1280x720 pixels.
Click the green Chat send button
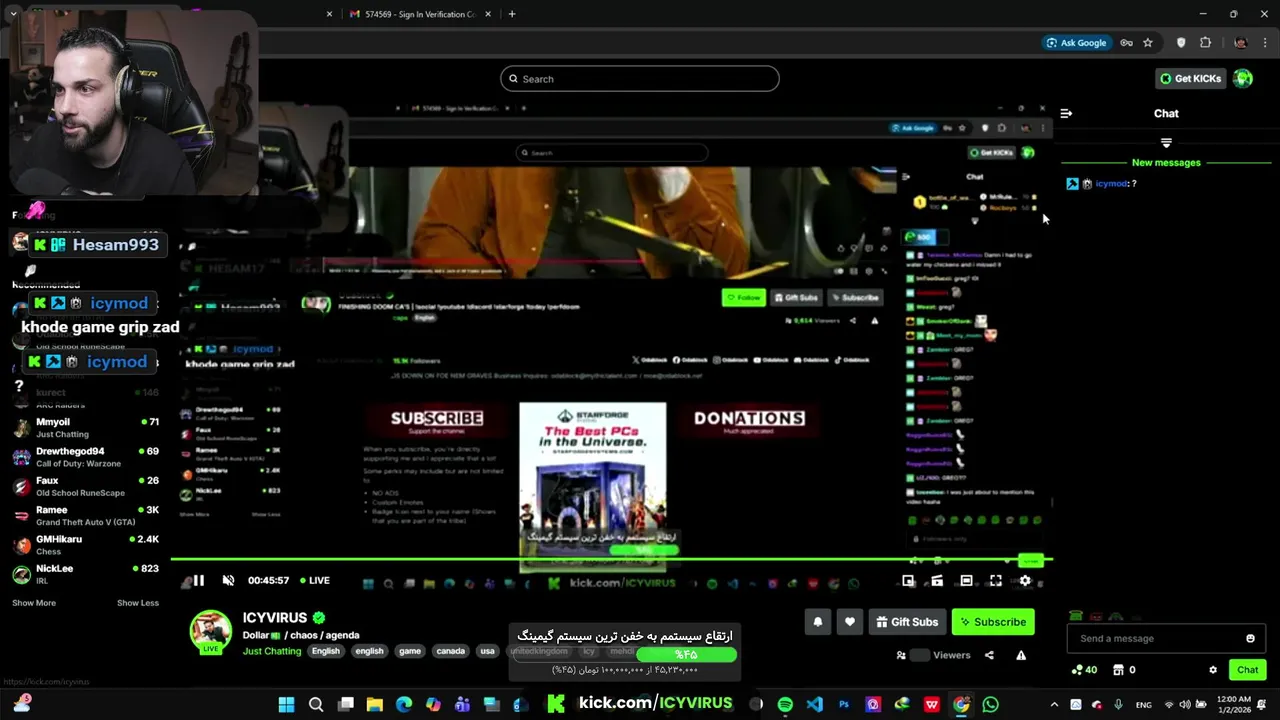tap(1247, 670)
